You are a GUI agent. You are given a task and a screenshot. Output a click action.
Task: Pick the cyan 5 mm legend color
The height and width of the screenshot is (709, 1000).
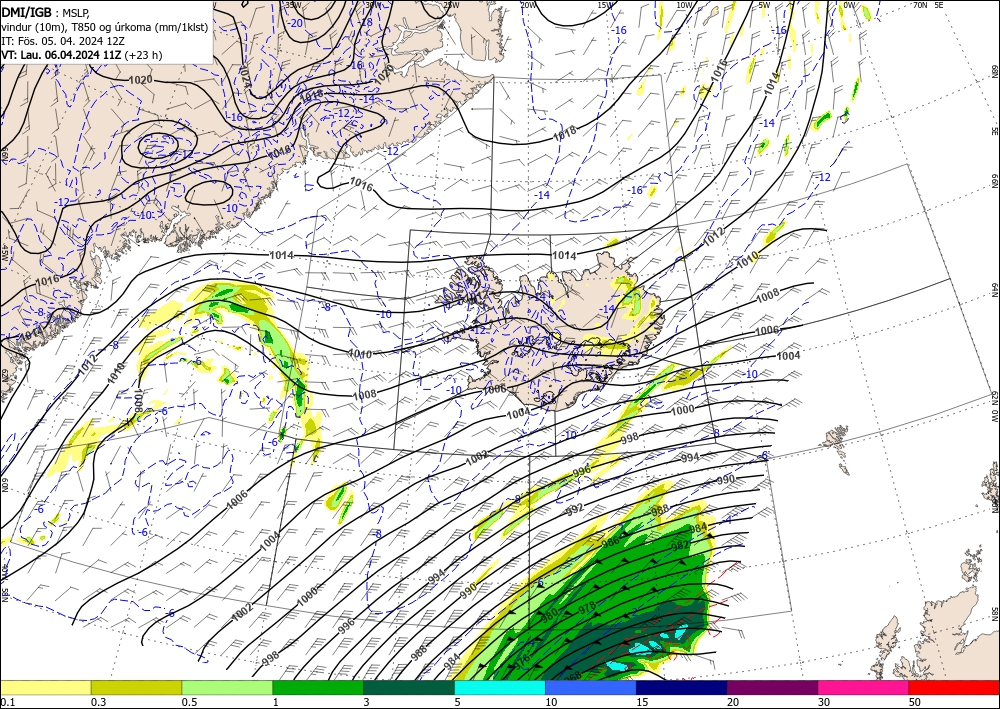tap(500, 687)
